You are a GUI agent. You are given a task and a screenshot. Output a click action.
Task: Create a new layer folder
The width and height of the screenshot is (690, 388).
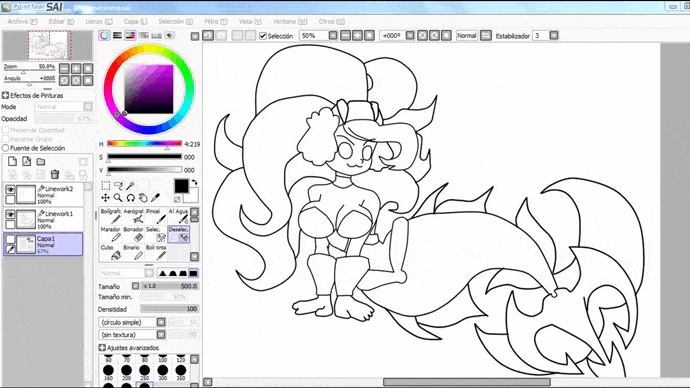click(41, 161)
